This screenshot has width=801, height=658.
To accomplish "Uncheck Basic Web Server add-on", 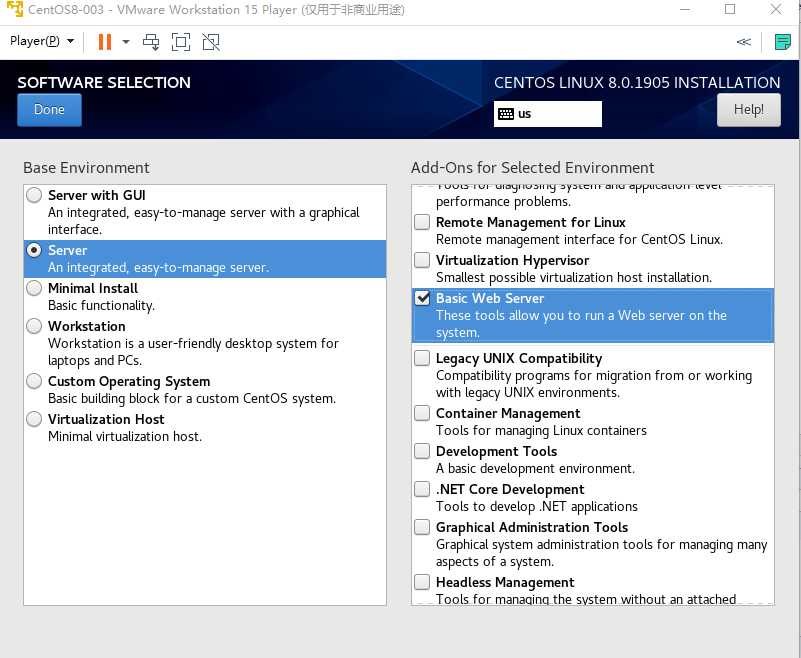I will 422,298.
